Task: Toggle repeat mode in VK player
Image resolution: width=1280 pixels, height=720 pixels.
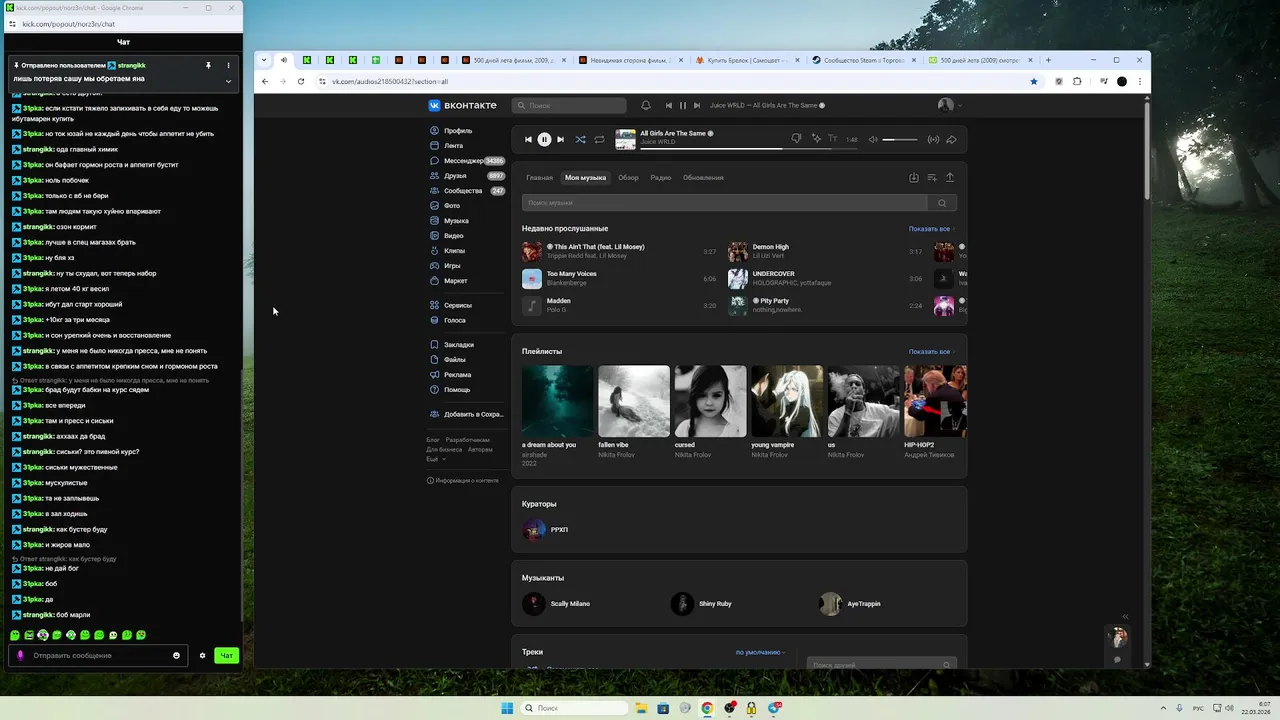Action: click(x=599, y=140)
